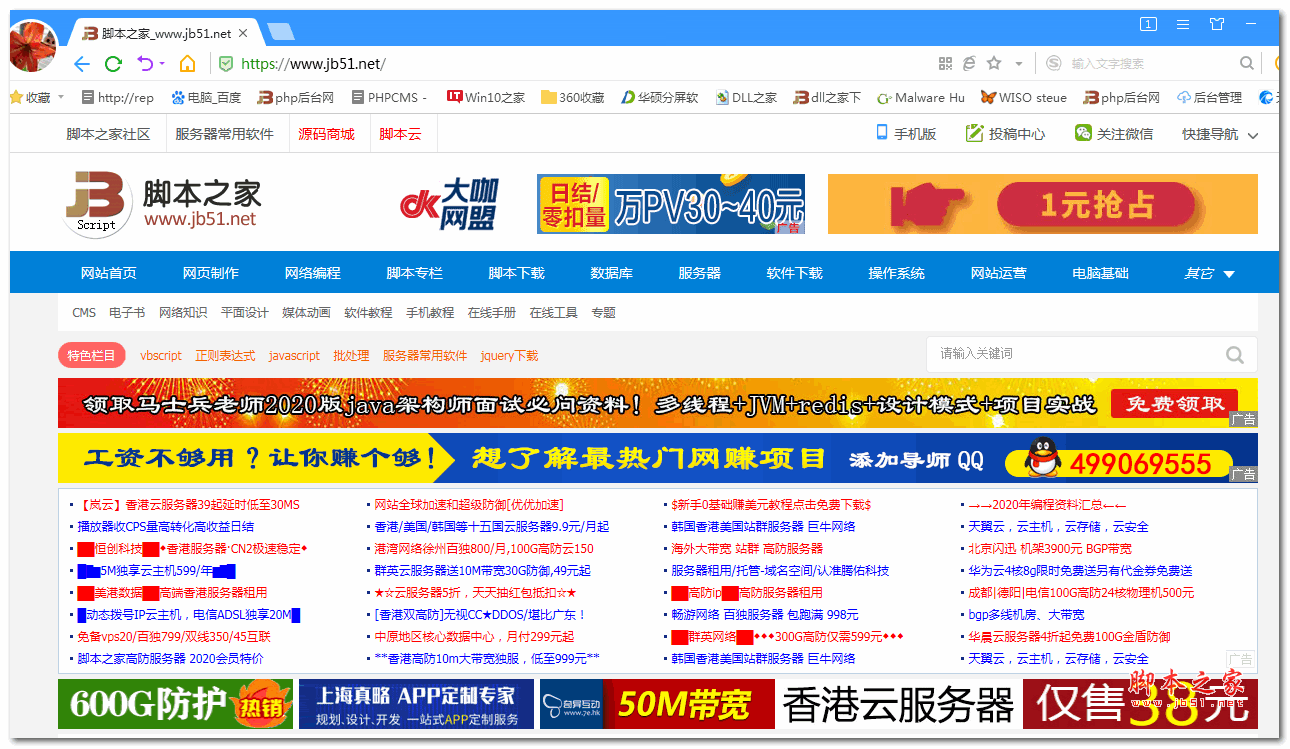Open the 投稿中心 submission center
Viewport: 1290px width, 749px height.
[x=1005, y=133]
